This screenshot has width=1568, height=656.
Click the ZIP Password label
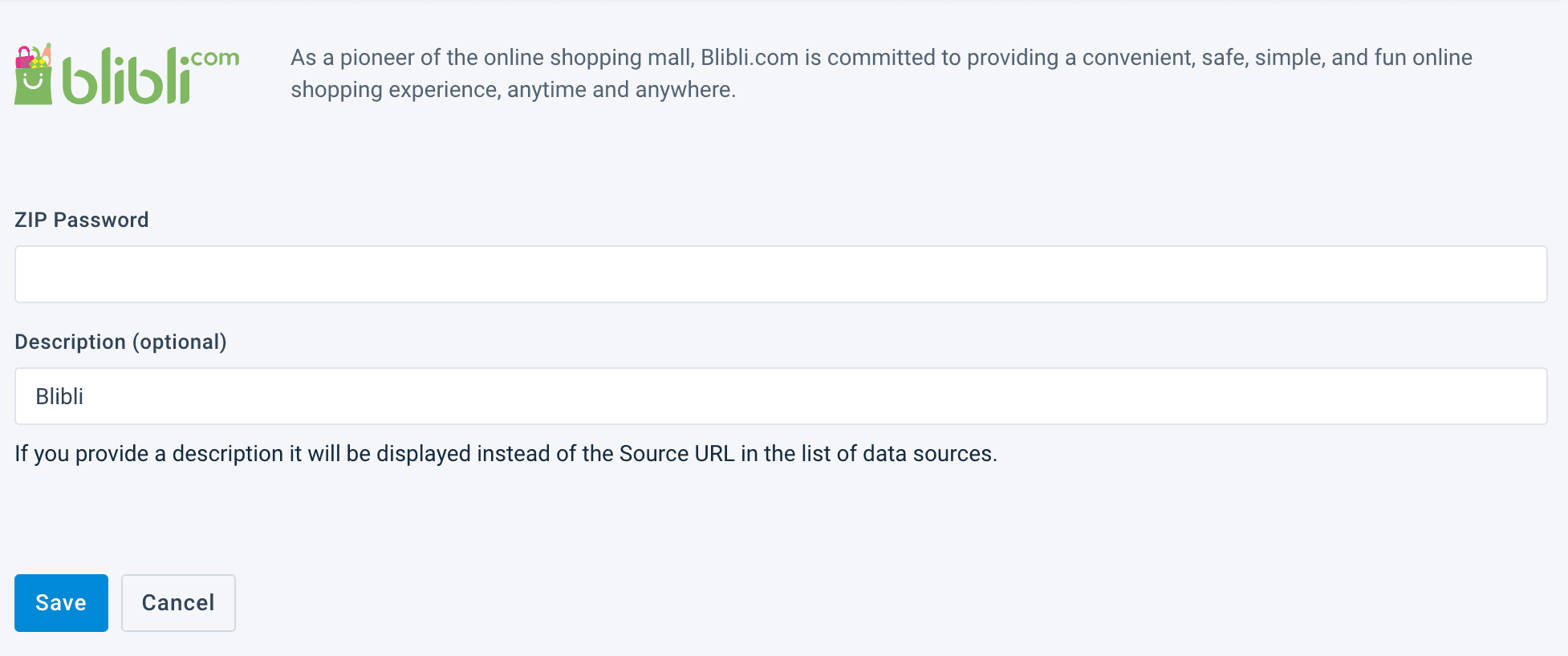click(x=82, y=220)
